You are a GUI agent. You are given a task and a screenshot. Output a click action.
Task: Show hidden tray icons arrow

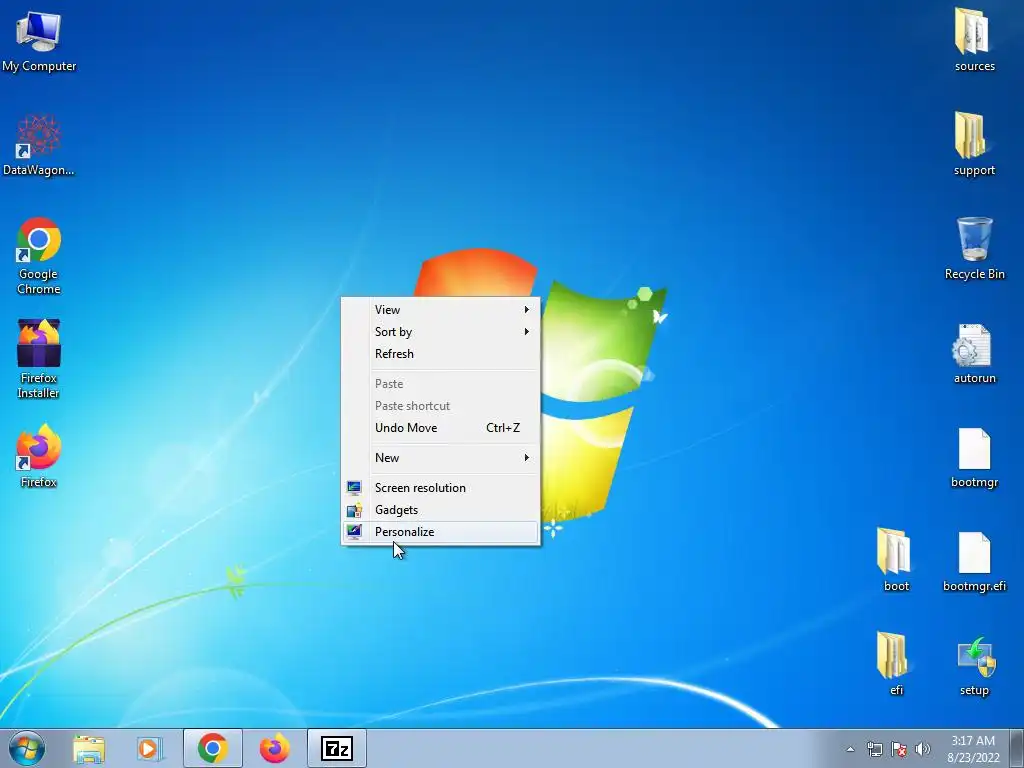pyautogui.click(x=850, y=749)
